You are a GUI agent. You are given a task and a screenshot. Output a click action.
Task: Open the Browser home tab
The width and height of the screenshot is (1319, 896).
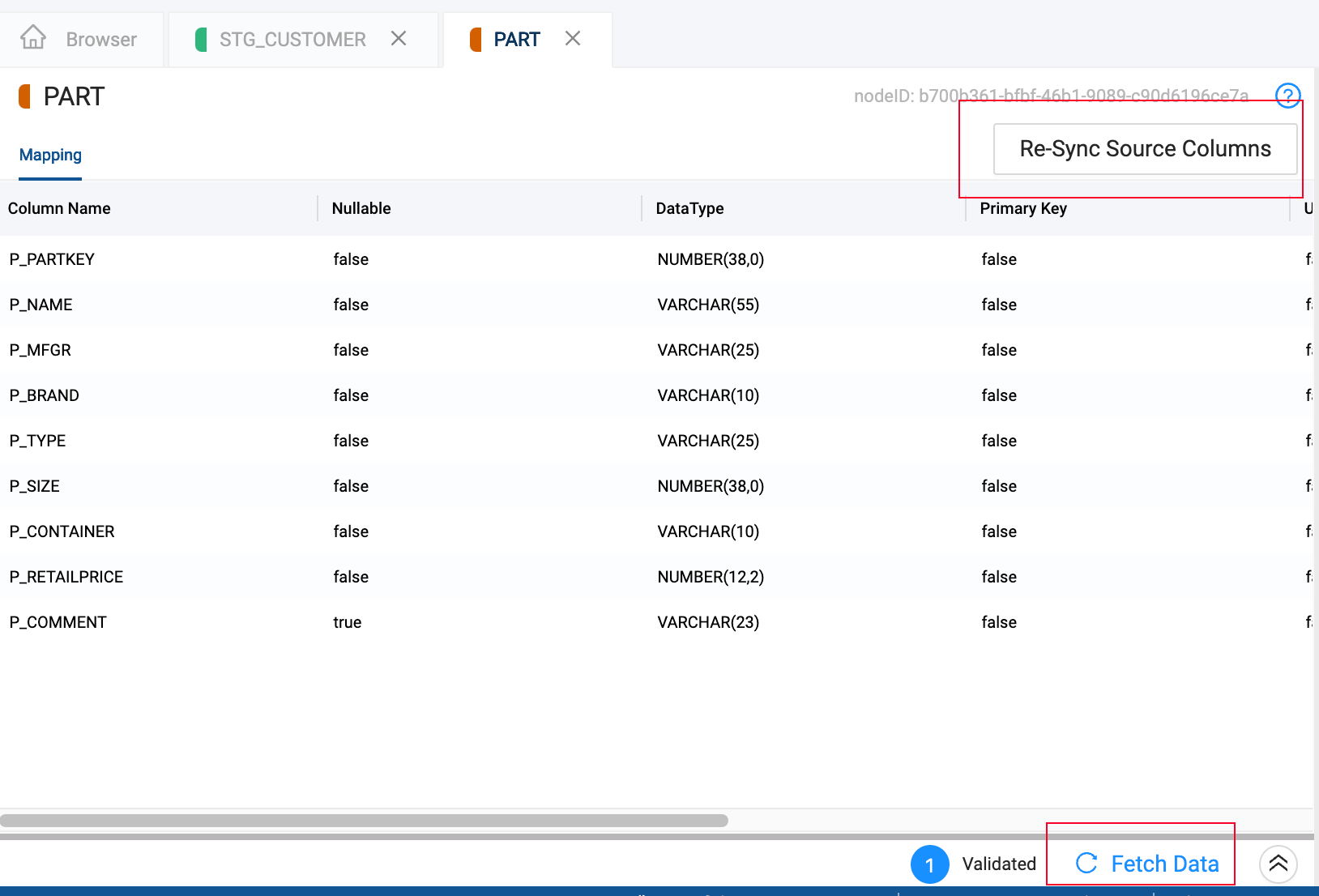coord(81,39)
